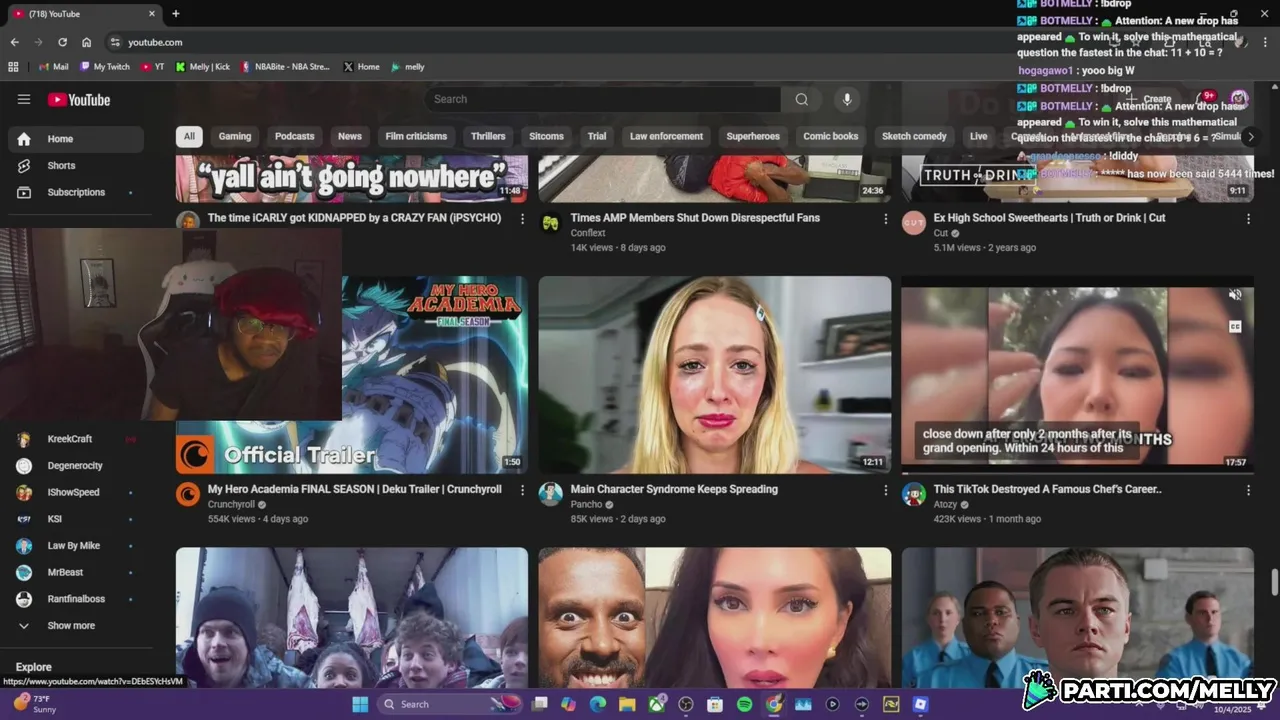Select the News category chip
Viewport: 1280px width, 720px height.
tap(350, 136)
